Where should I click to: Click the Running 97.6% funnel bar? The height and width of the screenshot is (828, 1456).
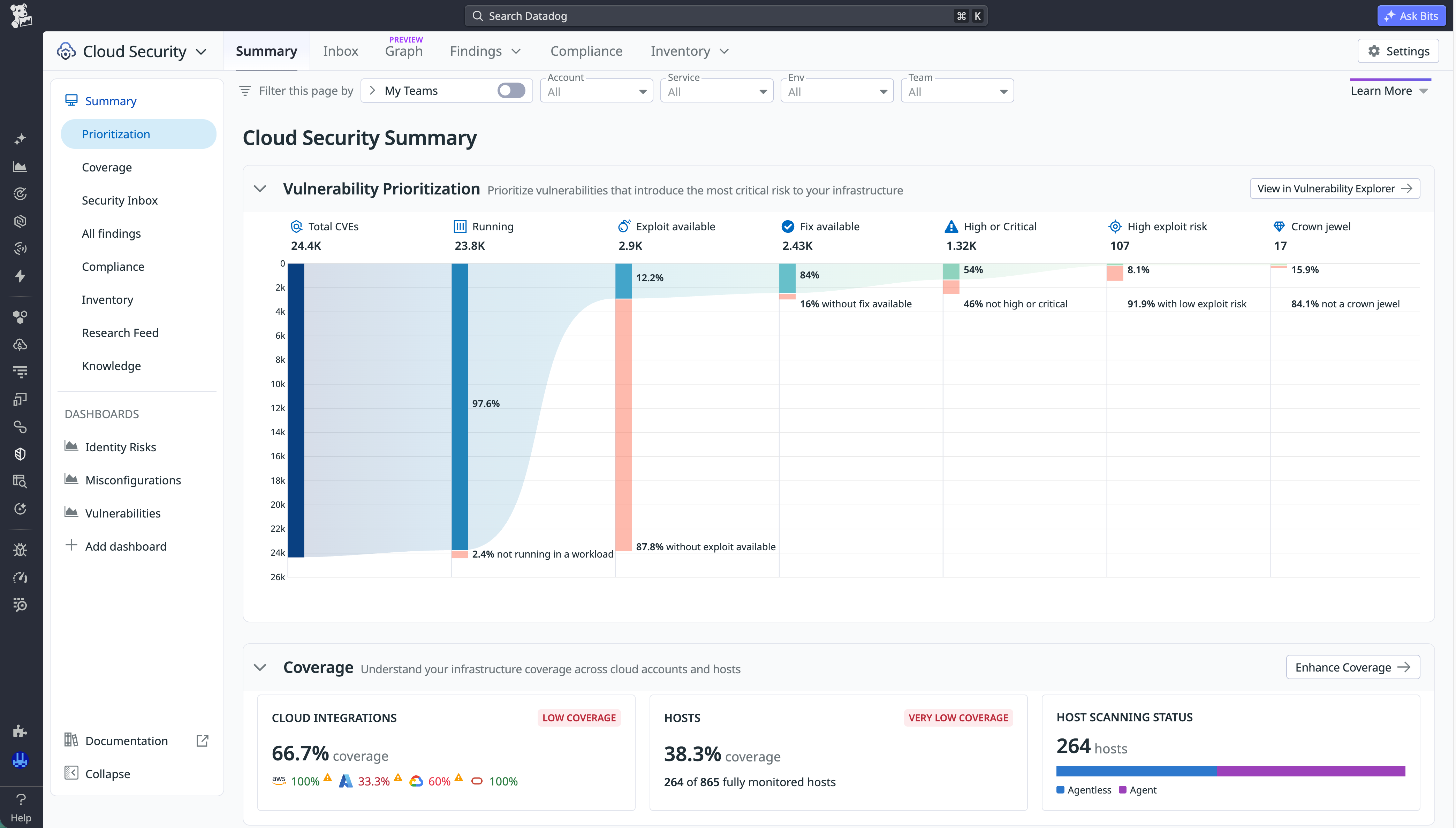[460, 407]
